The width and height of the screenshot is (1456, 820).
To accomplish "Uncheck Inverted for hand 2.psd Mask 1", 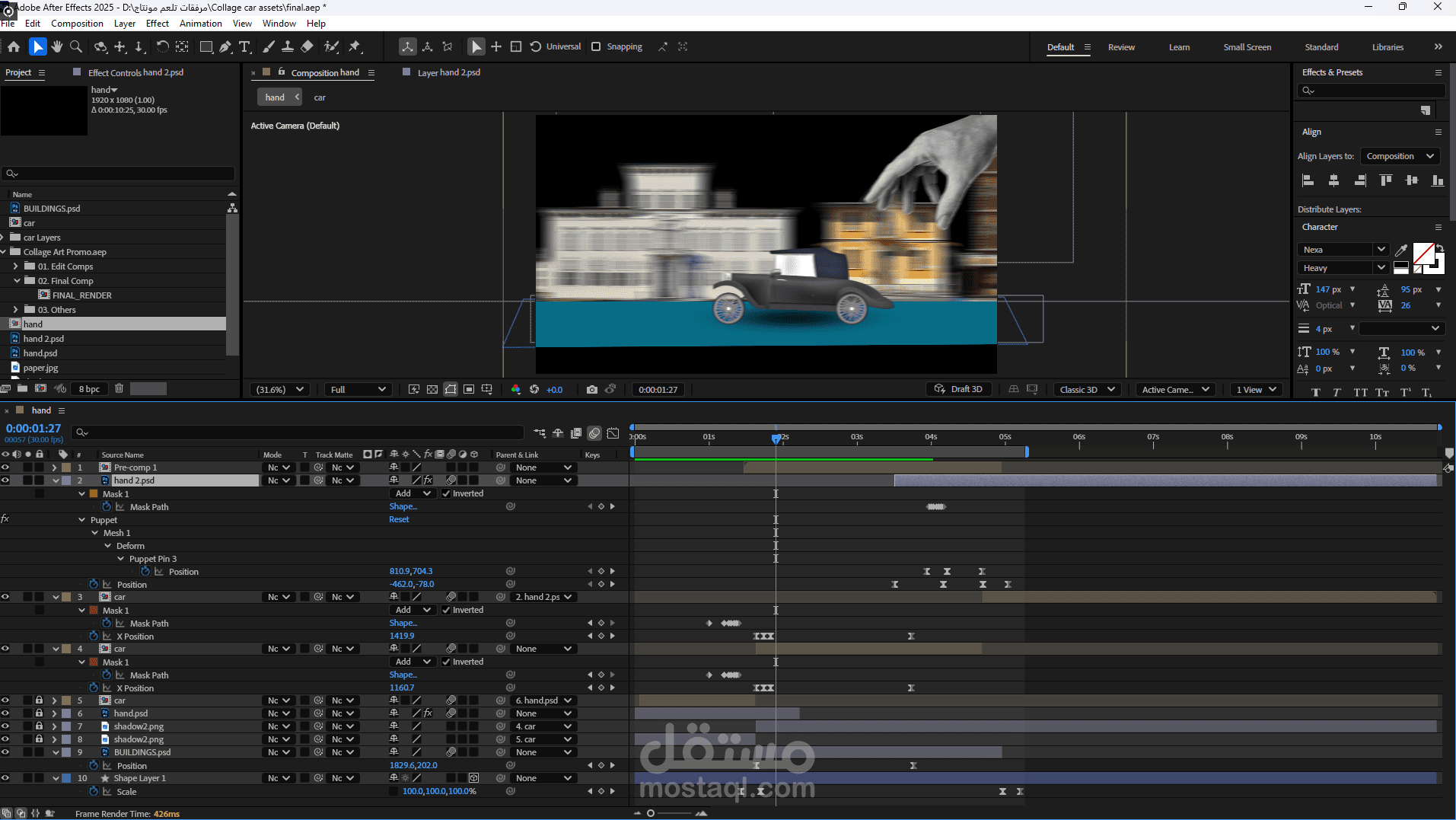I will click(x=446, y=493).
